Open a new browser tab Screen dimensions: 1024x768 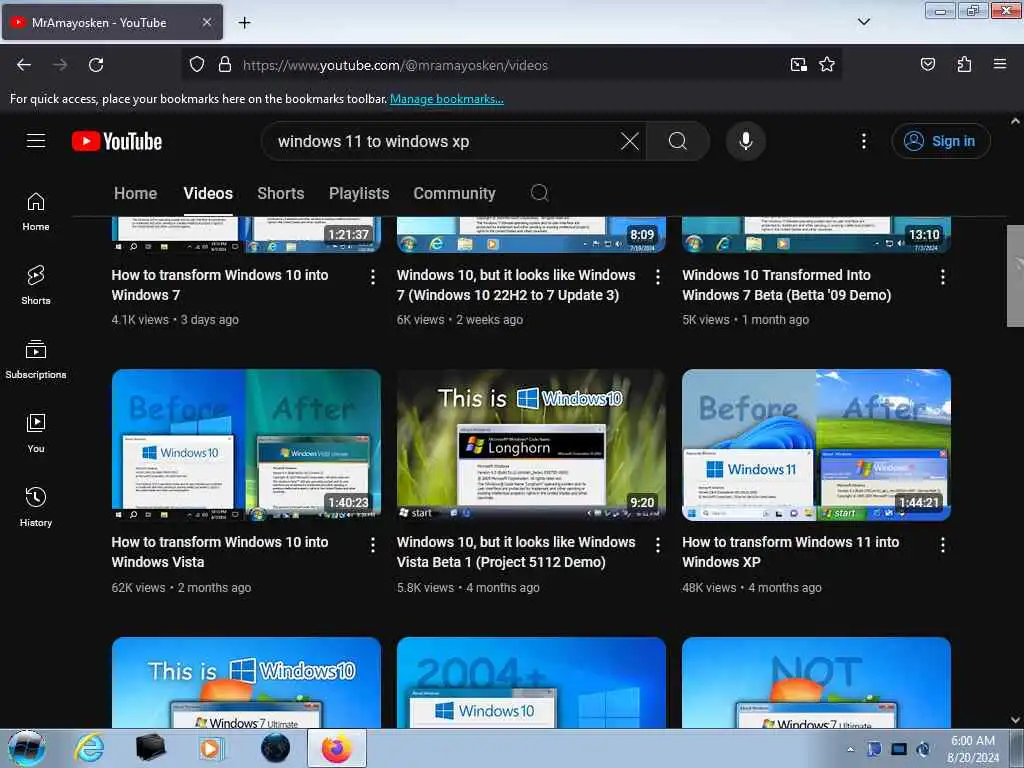tap(244, 23)
